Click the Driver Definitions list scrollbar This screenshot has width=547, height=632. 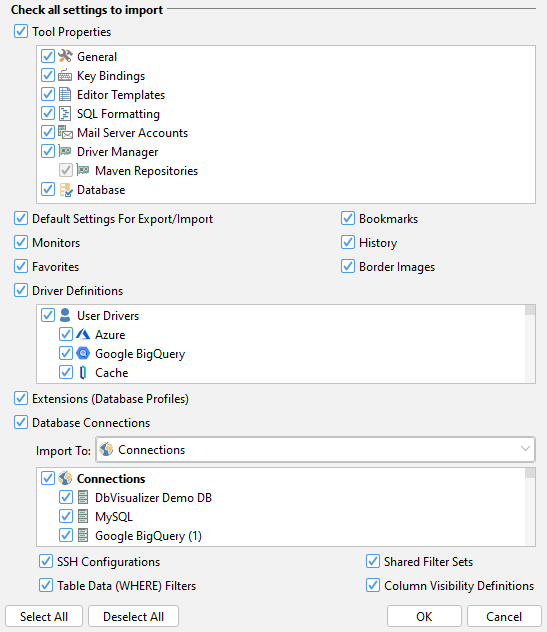tap(530, 344)
